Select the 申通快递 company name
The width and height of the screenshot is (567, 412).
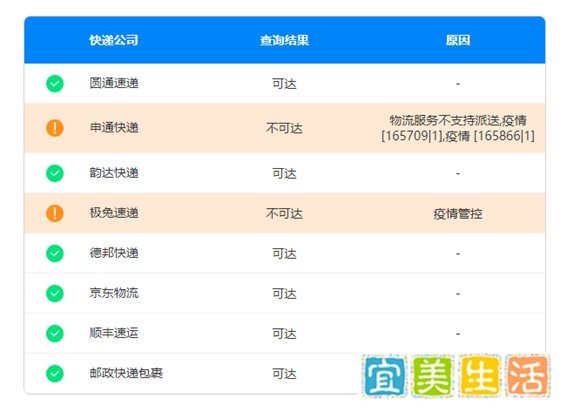114,128
